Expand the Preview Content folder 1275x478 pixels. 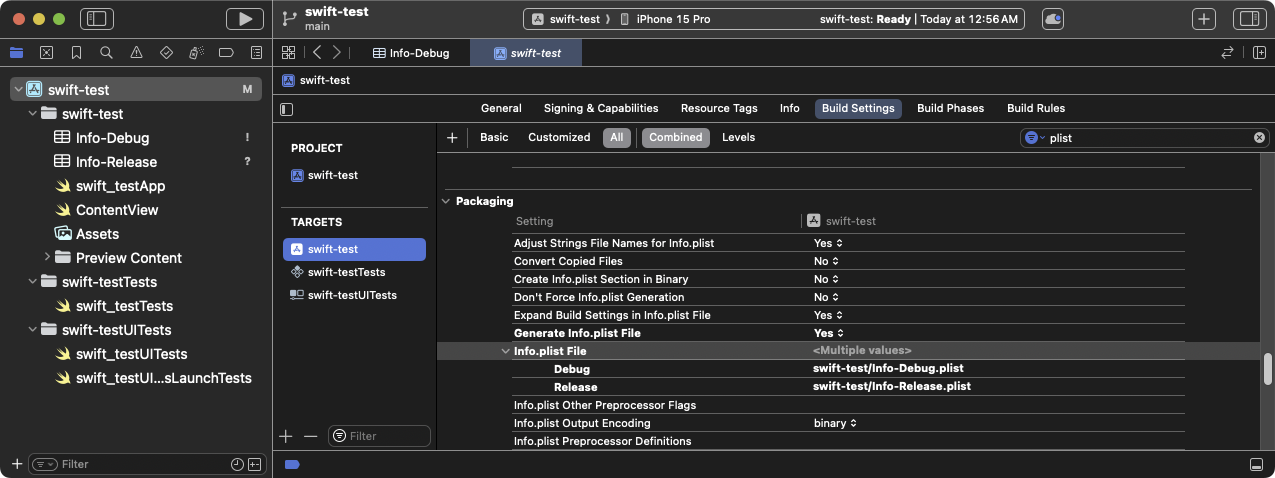pos(46,258)
